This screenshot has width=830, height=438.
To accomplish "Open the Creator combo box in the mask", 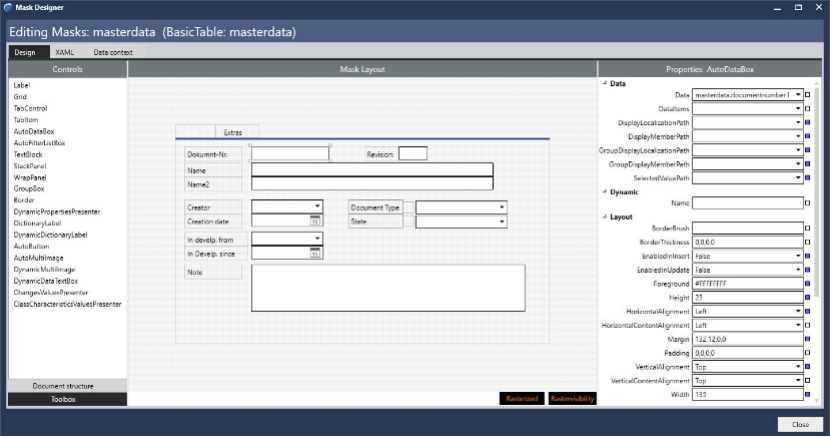I will point(287,207).
